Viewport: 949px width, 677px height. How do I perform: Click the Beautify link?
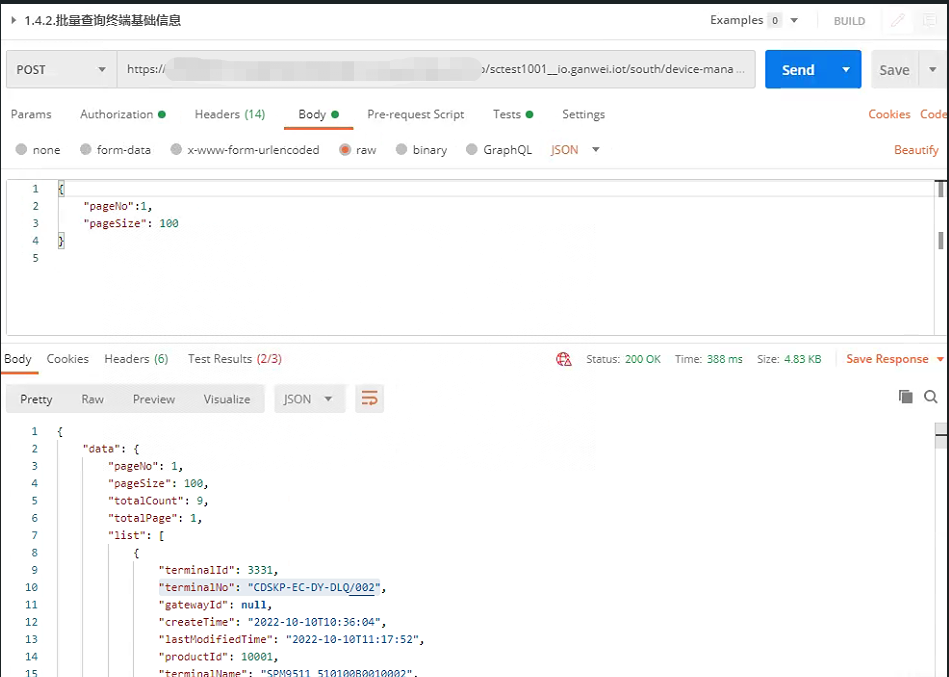tap(916, 150)
